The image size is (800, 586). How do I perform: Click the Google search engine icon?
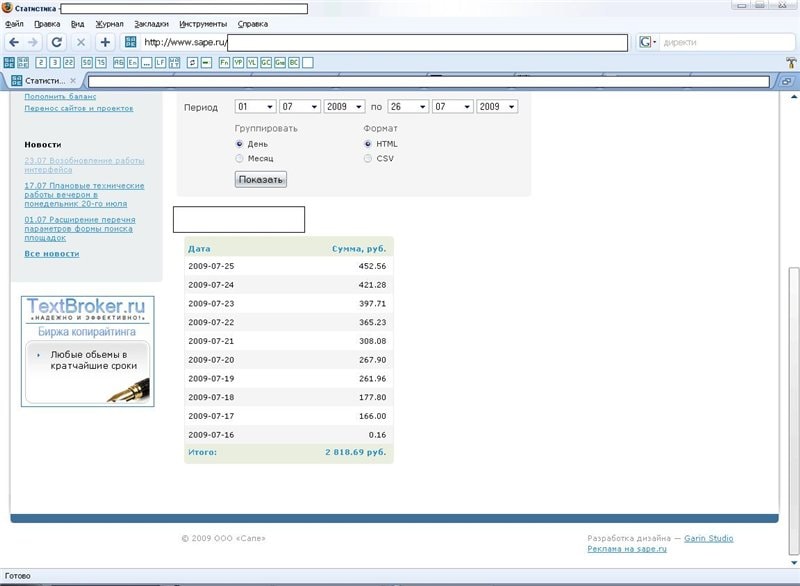[646, 42]
